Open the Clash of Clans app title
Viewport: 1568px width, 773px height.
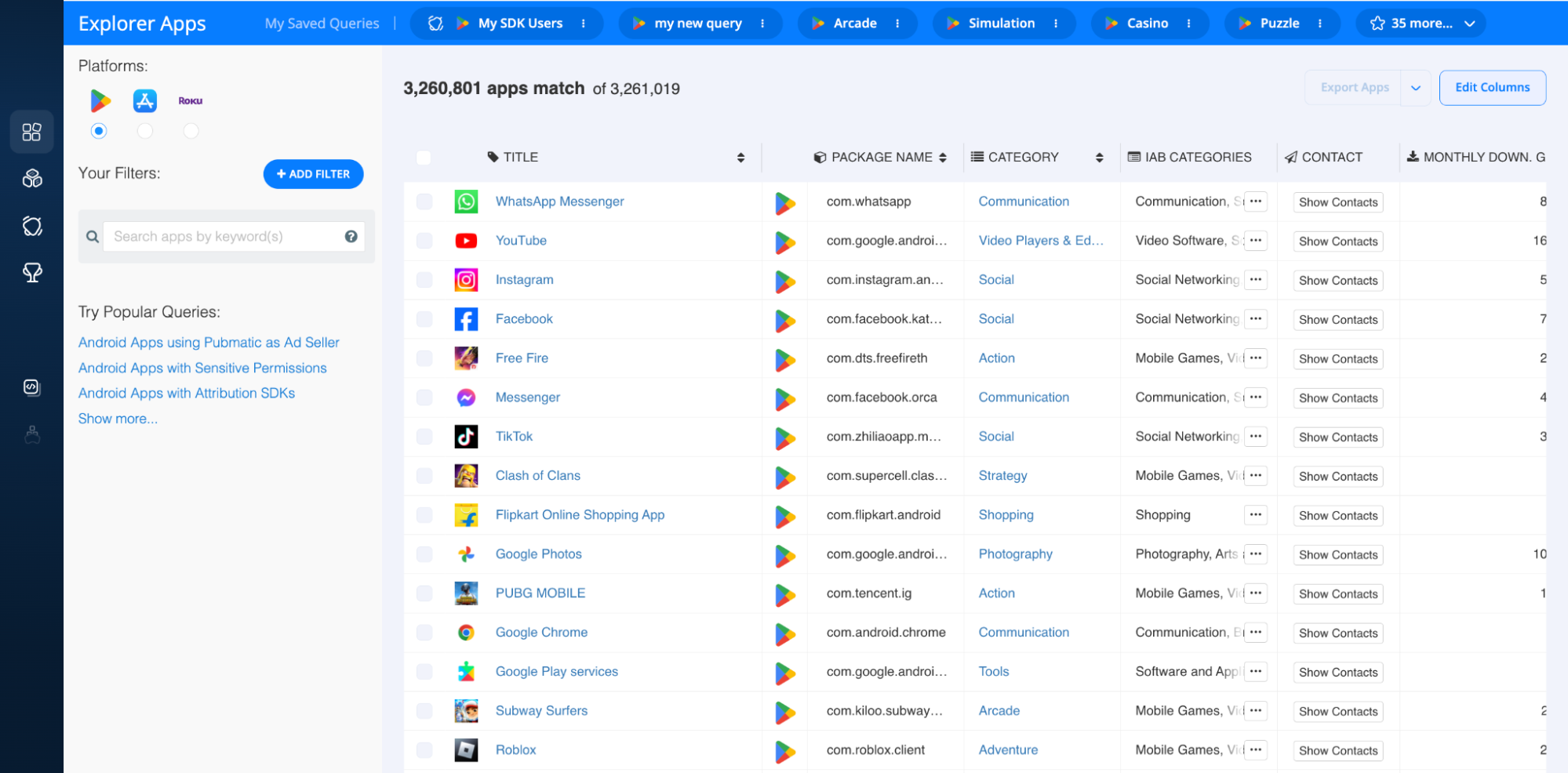tap(538, 476)
